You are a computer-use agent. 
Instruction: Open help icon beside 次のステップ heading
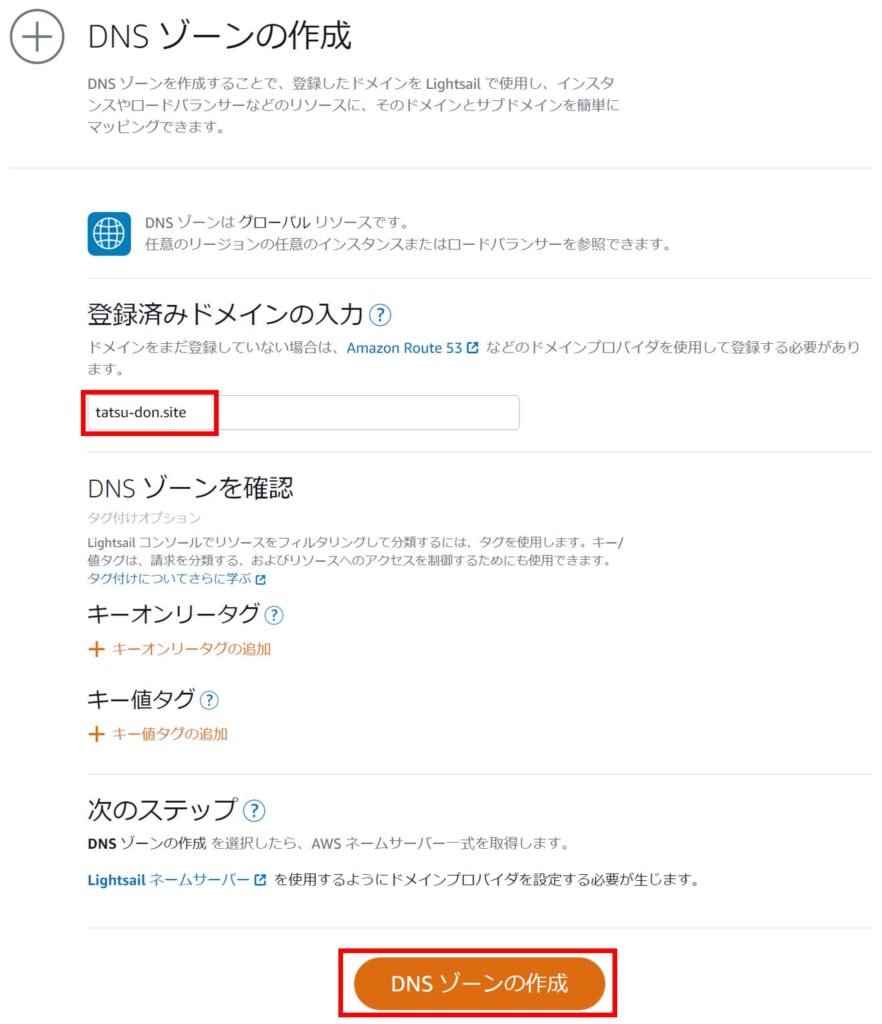(x=255, y=810)
